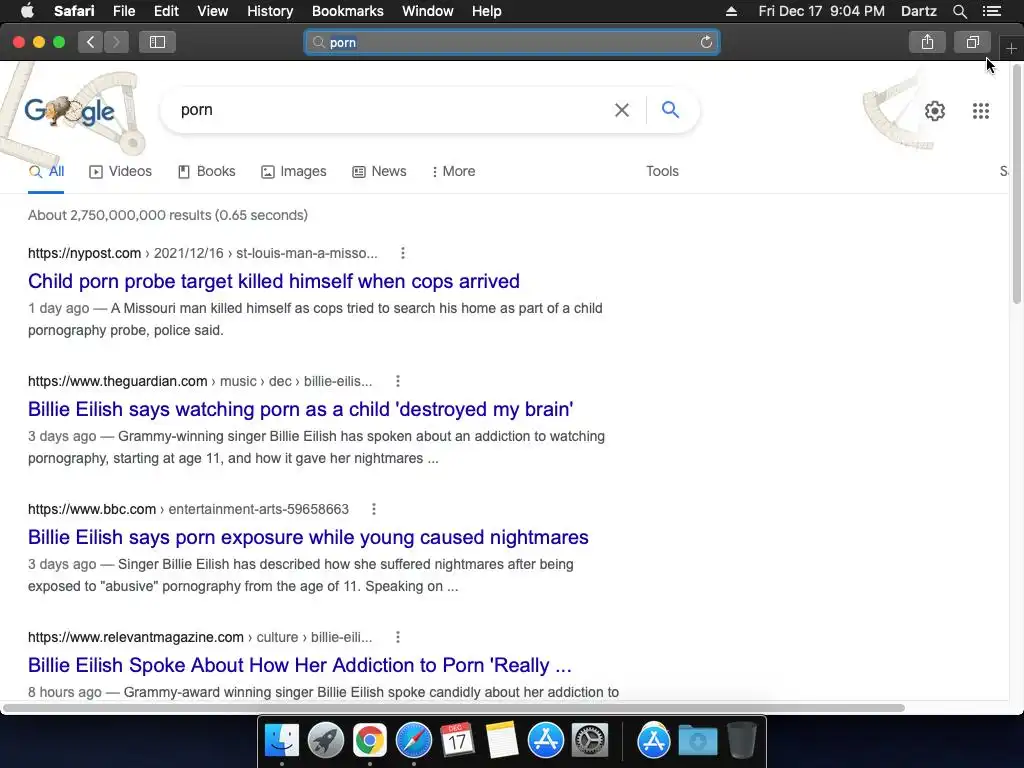
Task: Launch Launchpad rocket in the Dock
Action: tap(325, 741)
